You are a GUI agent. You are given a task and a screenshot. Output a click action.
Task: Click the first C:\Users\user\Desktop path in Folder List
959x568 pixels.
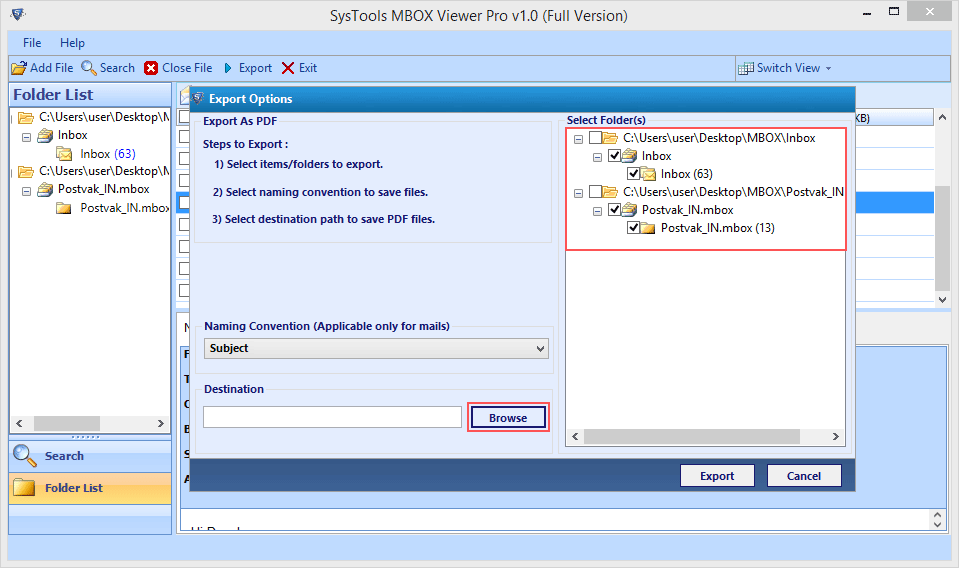pos(104,117)
